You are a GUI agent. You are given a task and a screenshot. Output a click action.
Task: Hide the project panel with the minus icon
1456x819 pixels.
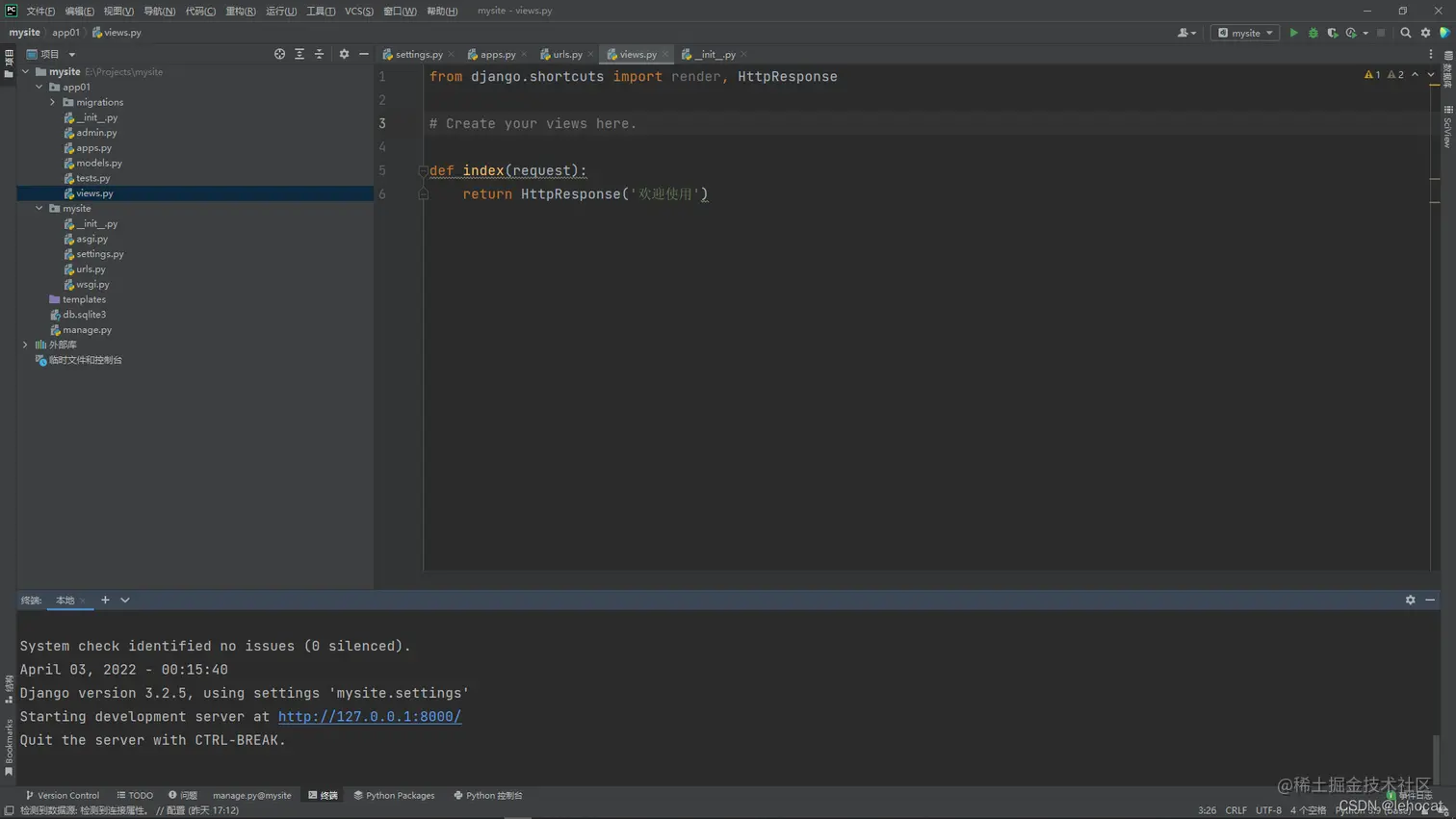(x=364, y=54)
